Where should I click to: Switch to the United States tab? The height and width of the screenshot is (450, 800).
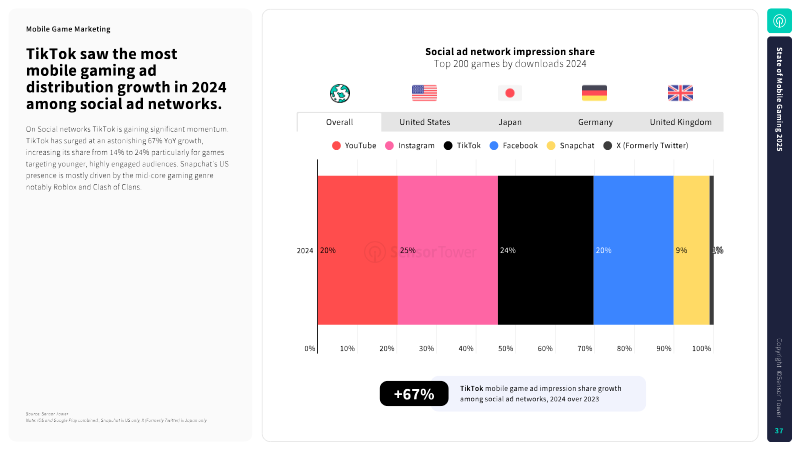point(424,122)
